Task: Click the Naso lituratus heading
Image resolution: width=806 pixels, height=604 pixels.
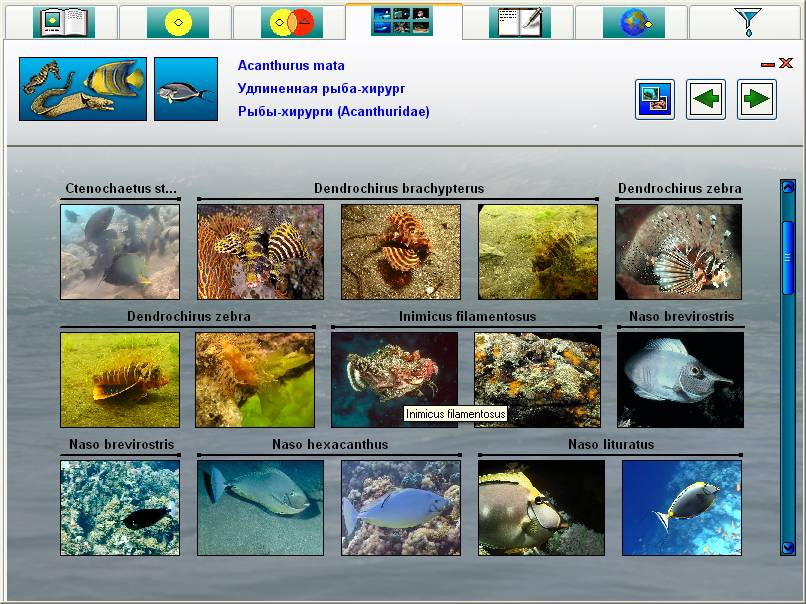Action: pos(611,444)
